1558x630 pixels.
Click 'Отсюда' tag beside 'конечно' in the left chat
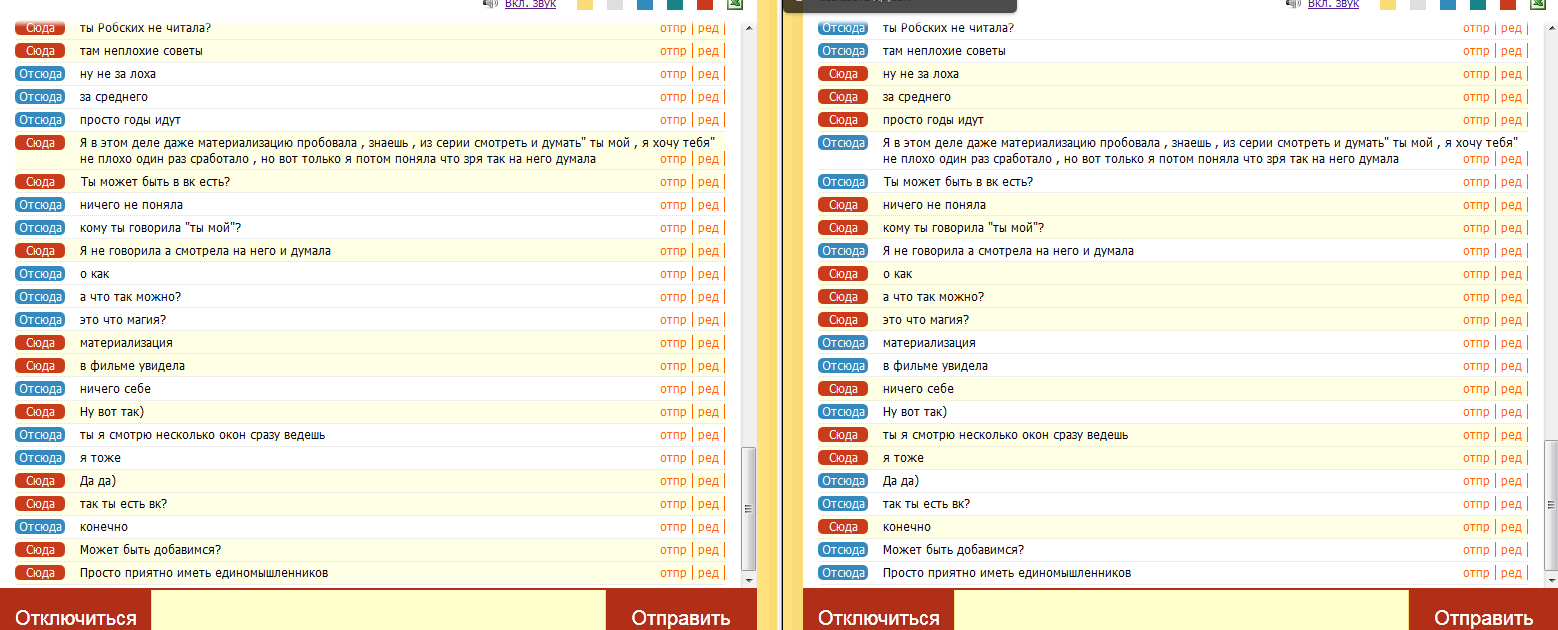40,527
